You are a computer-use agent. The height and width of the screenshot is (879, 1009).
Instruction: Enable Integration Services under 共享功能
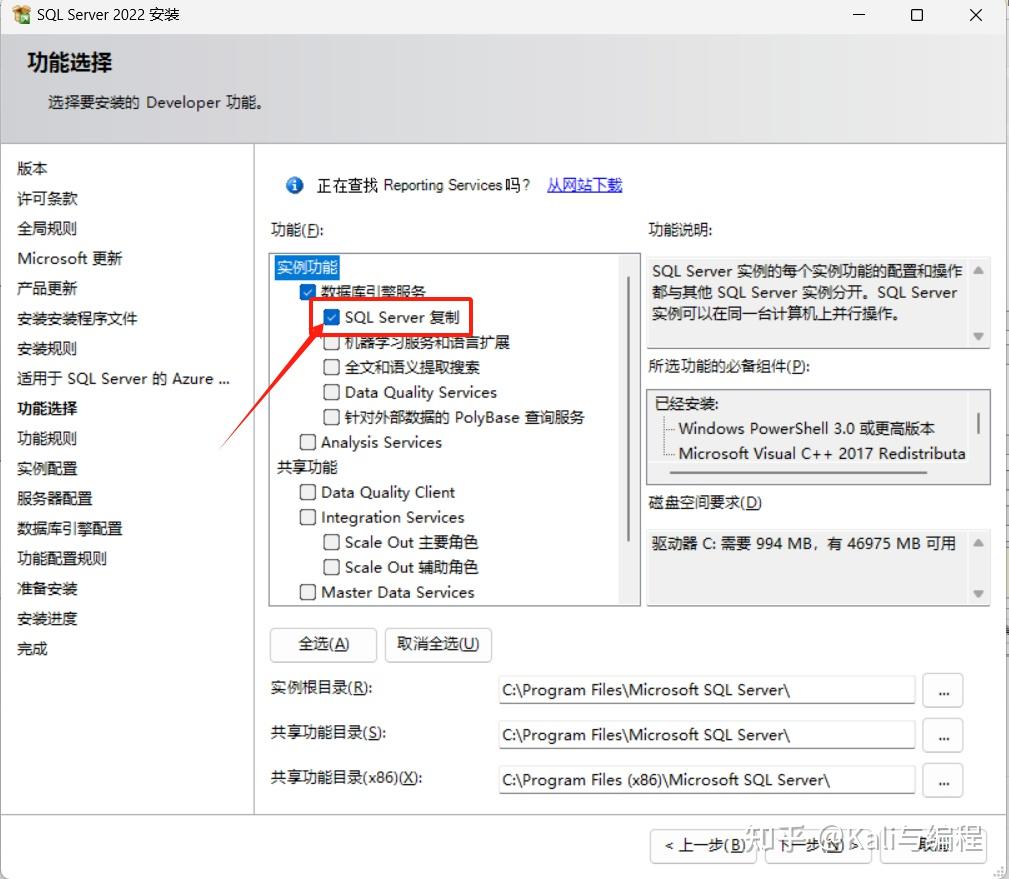coord(307,517)
